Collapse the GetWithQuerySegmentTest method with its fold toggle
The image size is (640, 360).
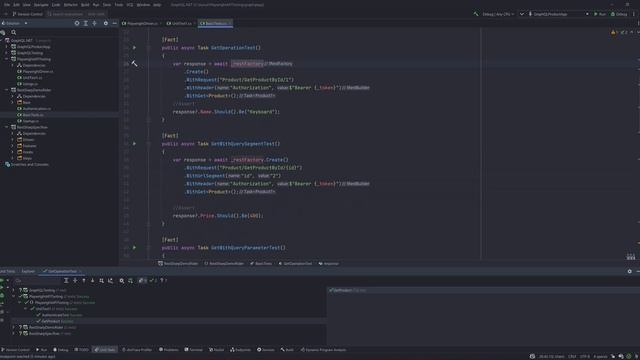click(x=149, y=144)
